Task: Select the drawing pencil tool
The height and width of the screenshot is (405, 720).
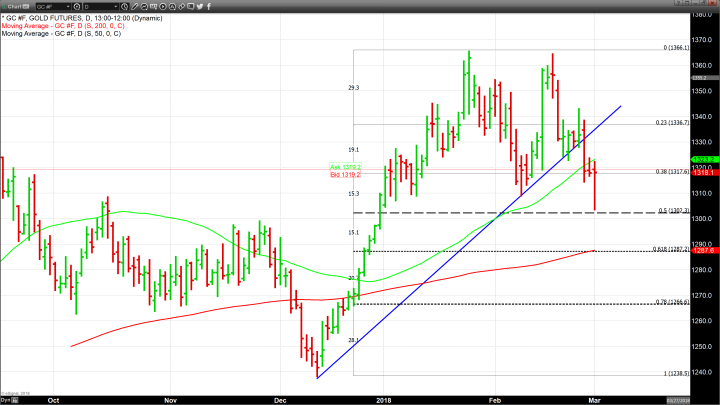Action: [x=134, y=6]
